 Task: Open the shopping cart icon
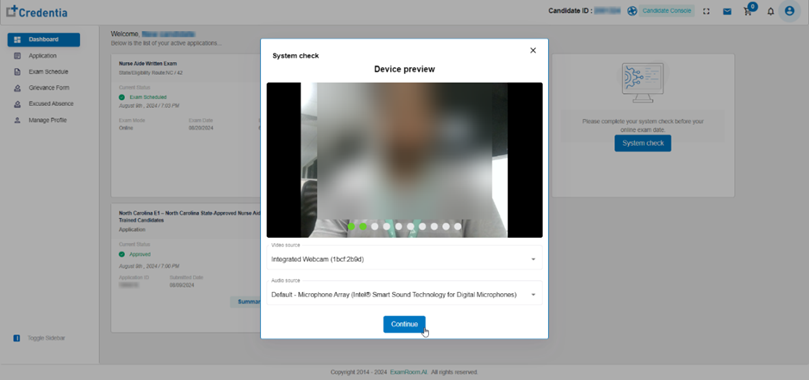(x=748, y=11)
